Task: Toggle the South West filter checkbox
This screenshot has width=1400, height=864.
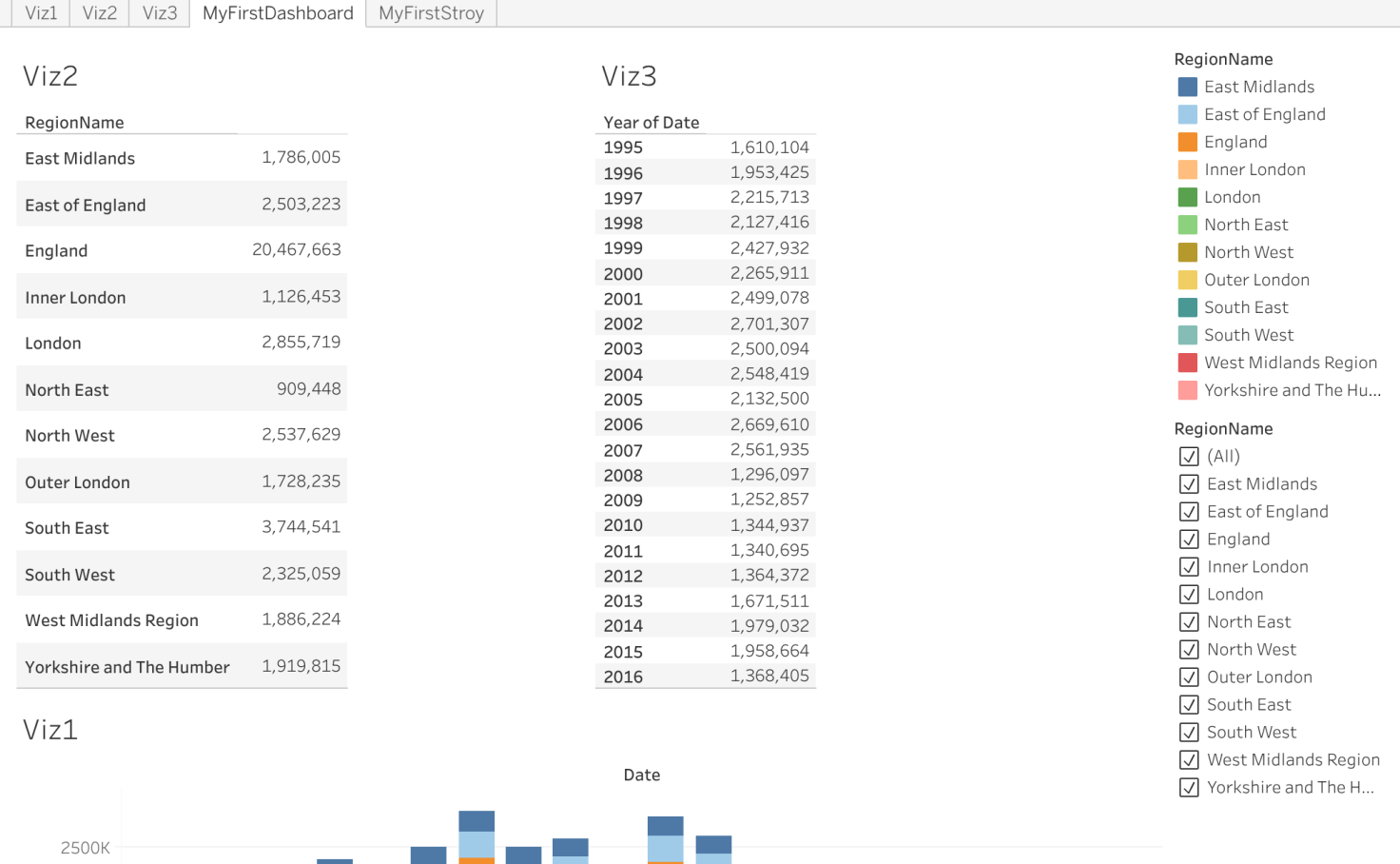Action: click(1189, 732)
